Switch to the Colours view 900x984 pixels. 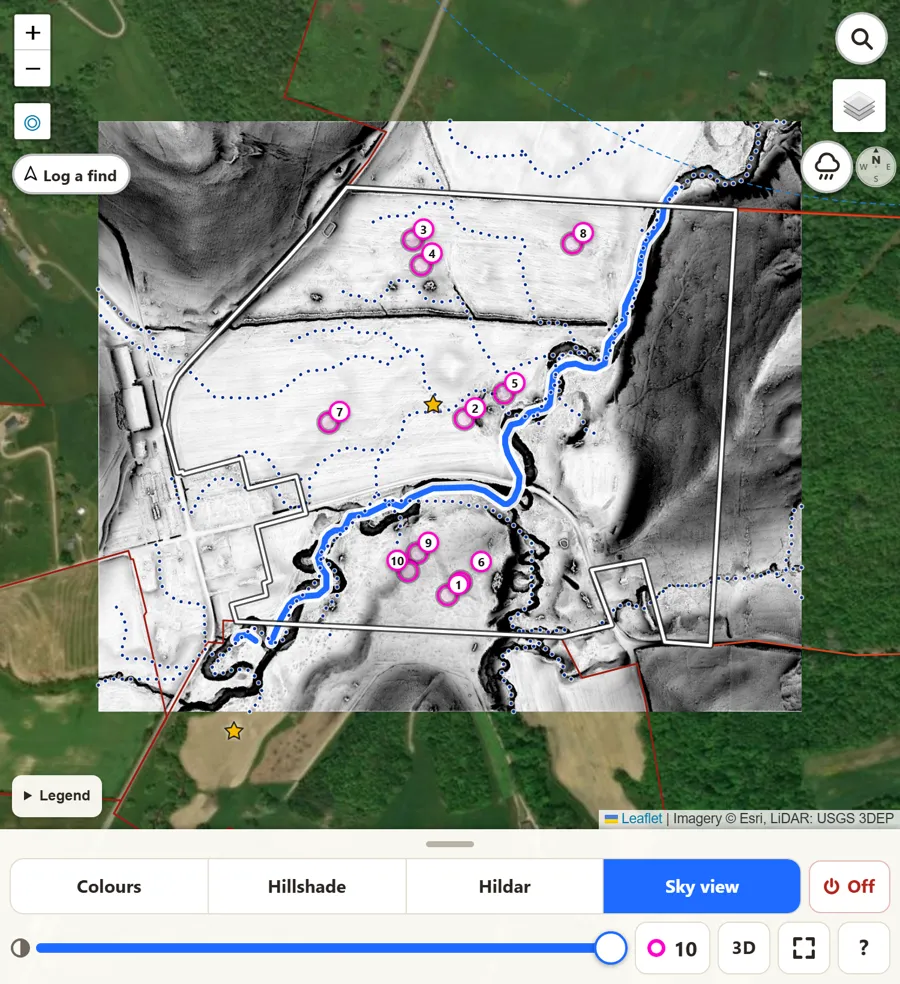pos(109,886)
